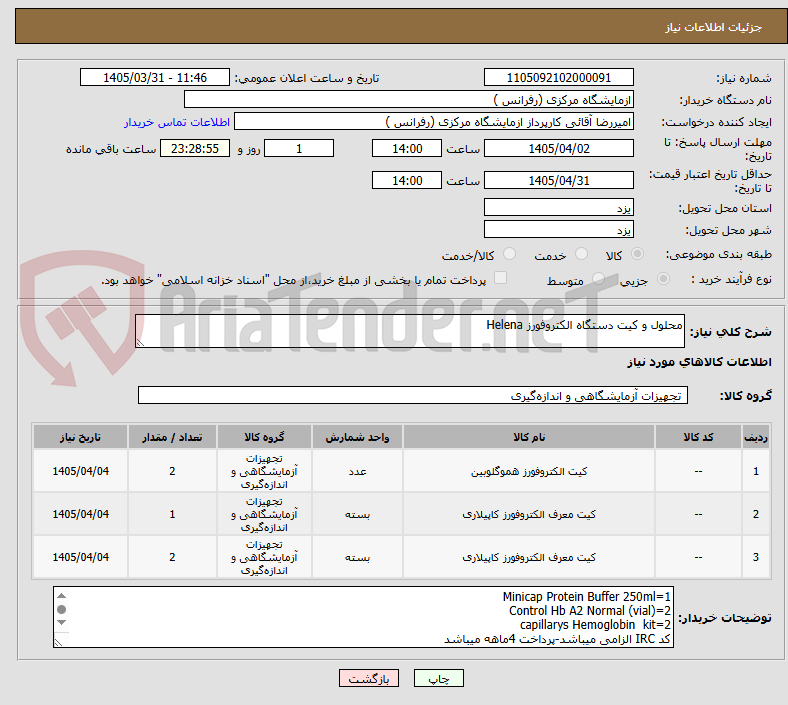Click the گروه کالا column header
Viewport: 788px width, 705px height.
coord(264,437)
